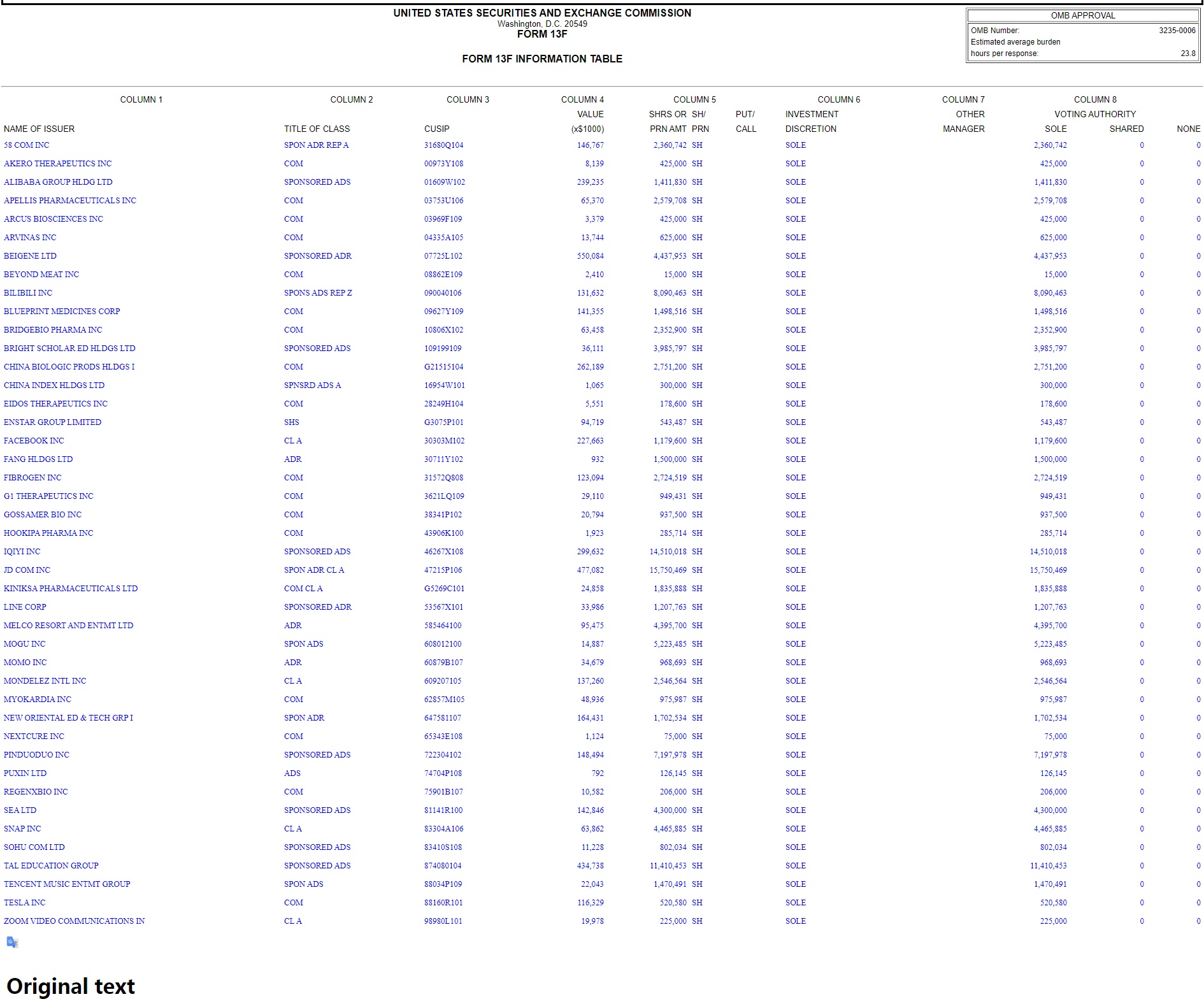1204x1006 pixels.
Task: Select 'APELLIS PHARMACEUTICALS INC' issuer
Action: click(70, 201)
